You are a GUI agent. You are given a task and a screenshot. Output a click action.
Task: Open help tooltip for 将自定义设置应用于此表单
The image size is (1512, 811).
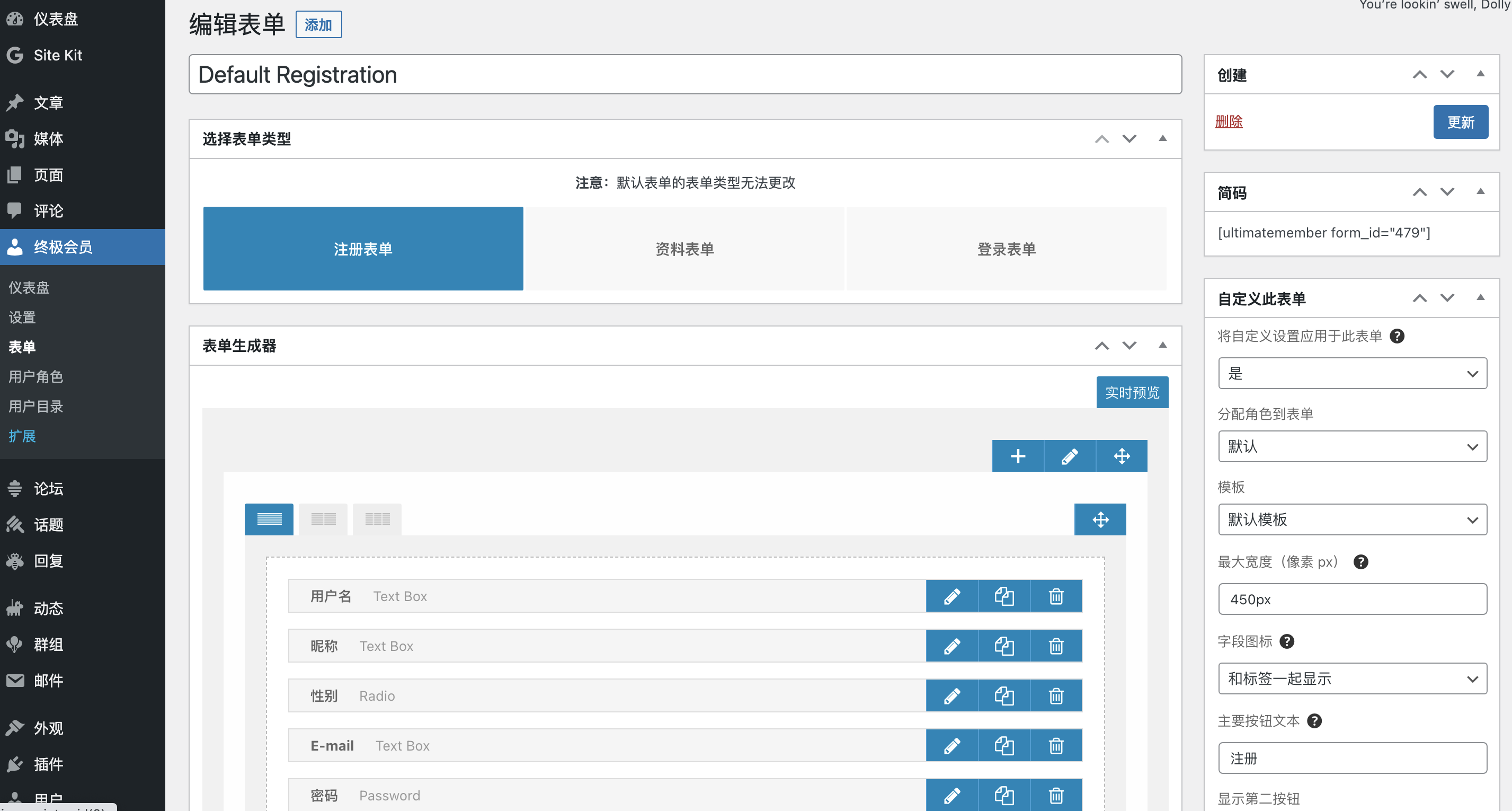point(1397,336)
